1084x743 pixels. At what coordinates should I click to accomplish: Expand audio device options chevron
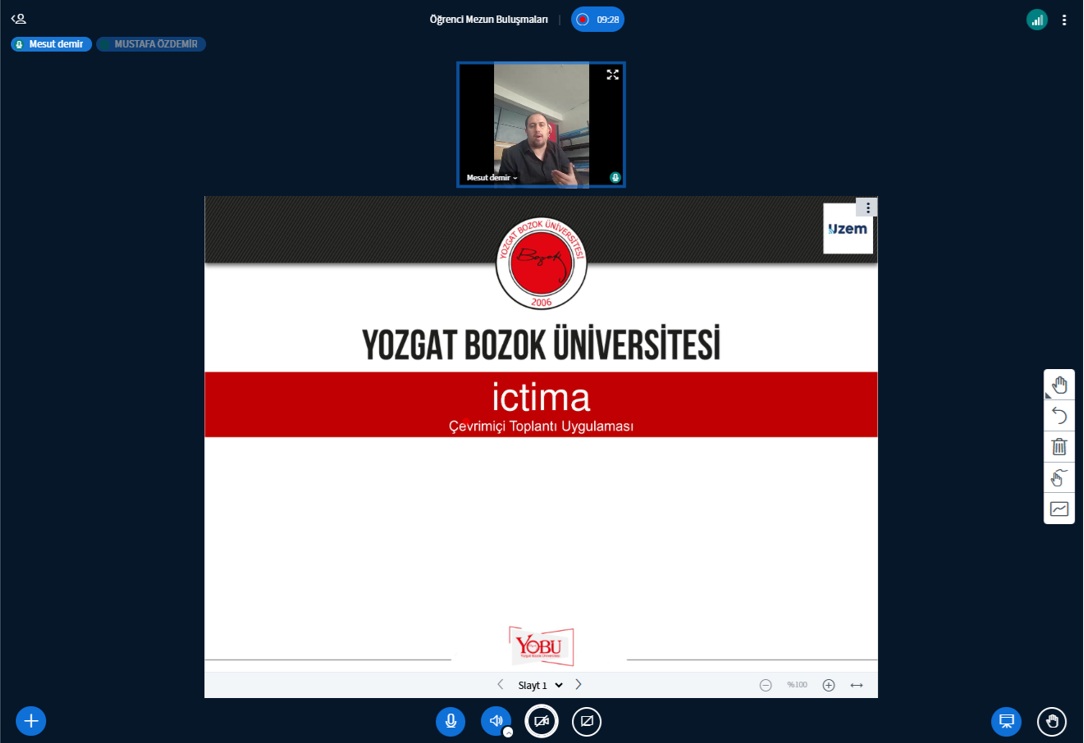pos(508,732)
